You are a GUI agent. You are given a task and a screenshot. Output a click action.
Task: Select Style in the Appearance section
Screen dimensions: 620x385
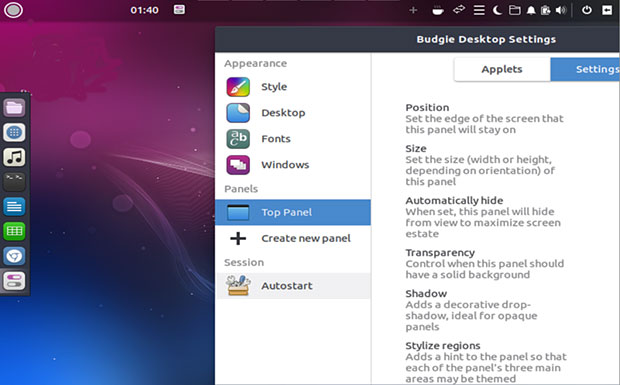pyautogui.click(x=293, y=87)
